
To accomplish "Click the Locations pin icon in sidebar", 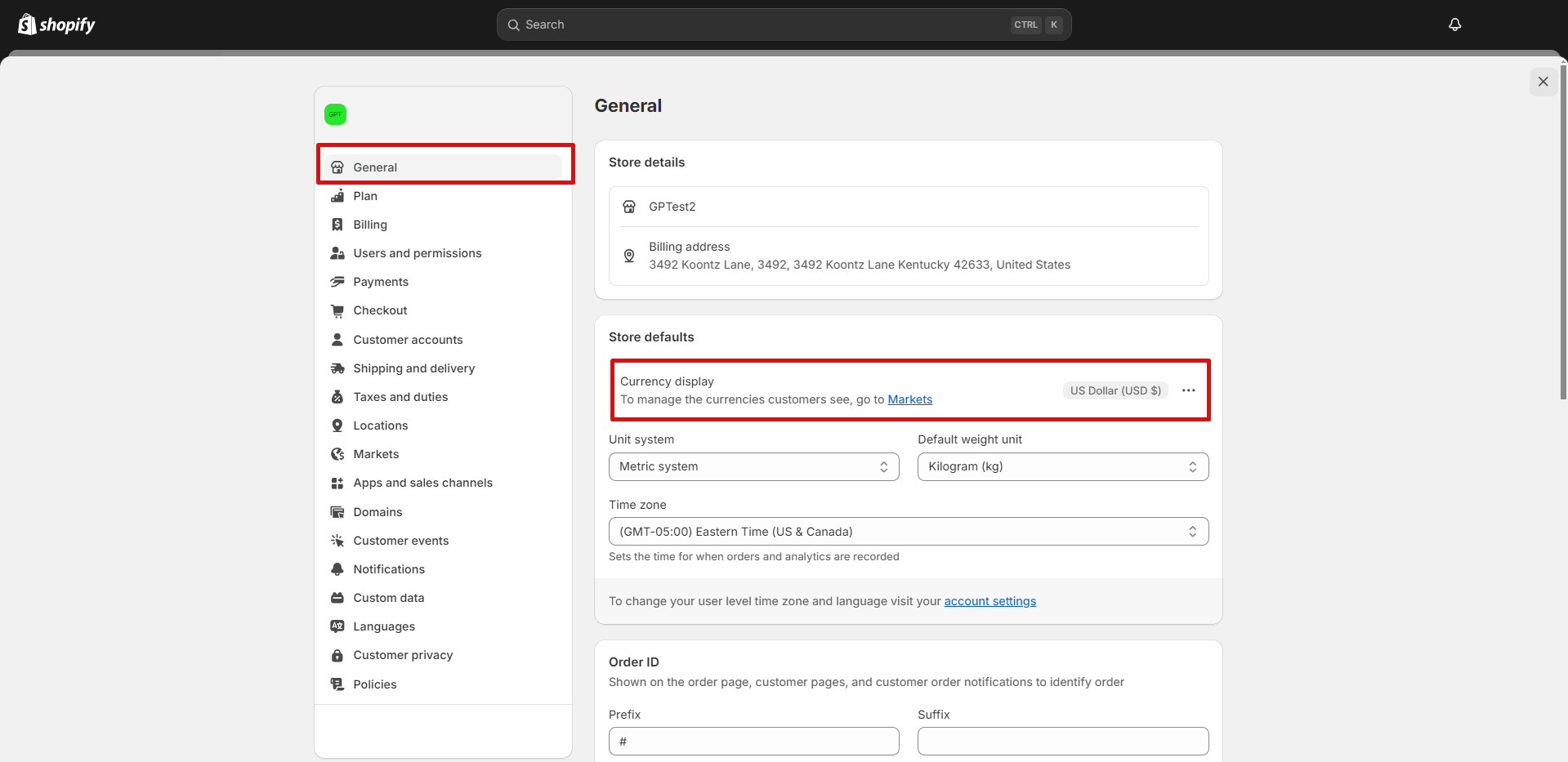I will tap(337, 426).
